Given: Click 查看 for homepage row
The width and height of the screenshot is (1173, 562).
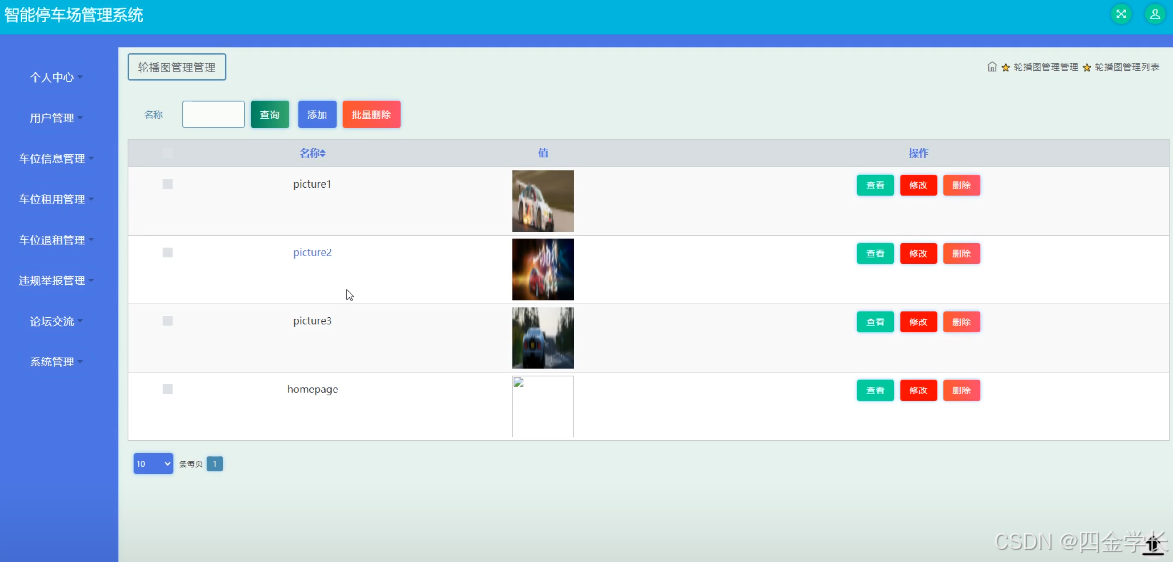Looking at the screenshot, I should tap(875, 391).
